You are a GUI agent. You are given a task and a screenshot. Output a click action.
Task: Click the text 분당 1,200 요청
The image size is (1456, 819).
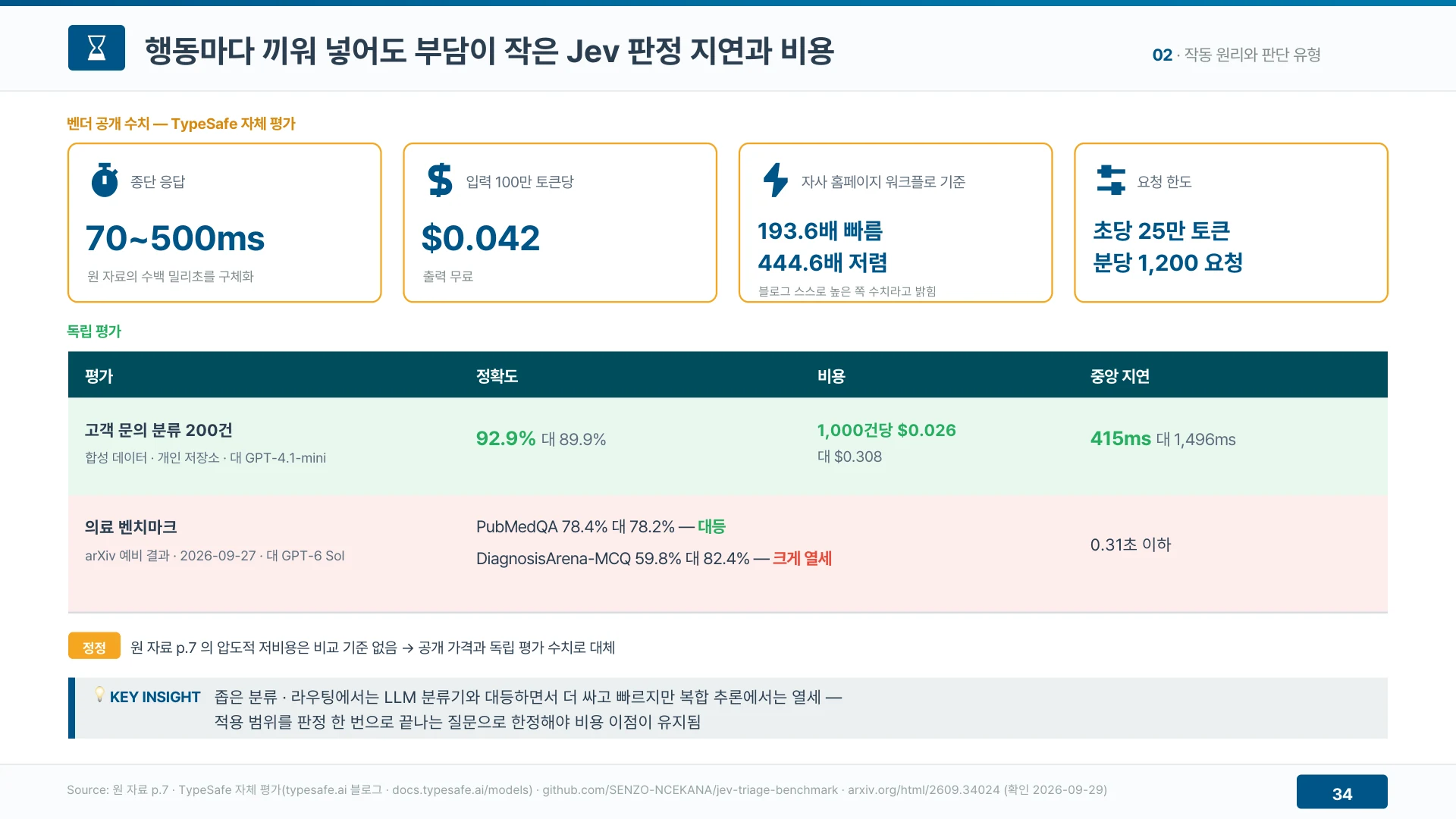click(1168, 262)
